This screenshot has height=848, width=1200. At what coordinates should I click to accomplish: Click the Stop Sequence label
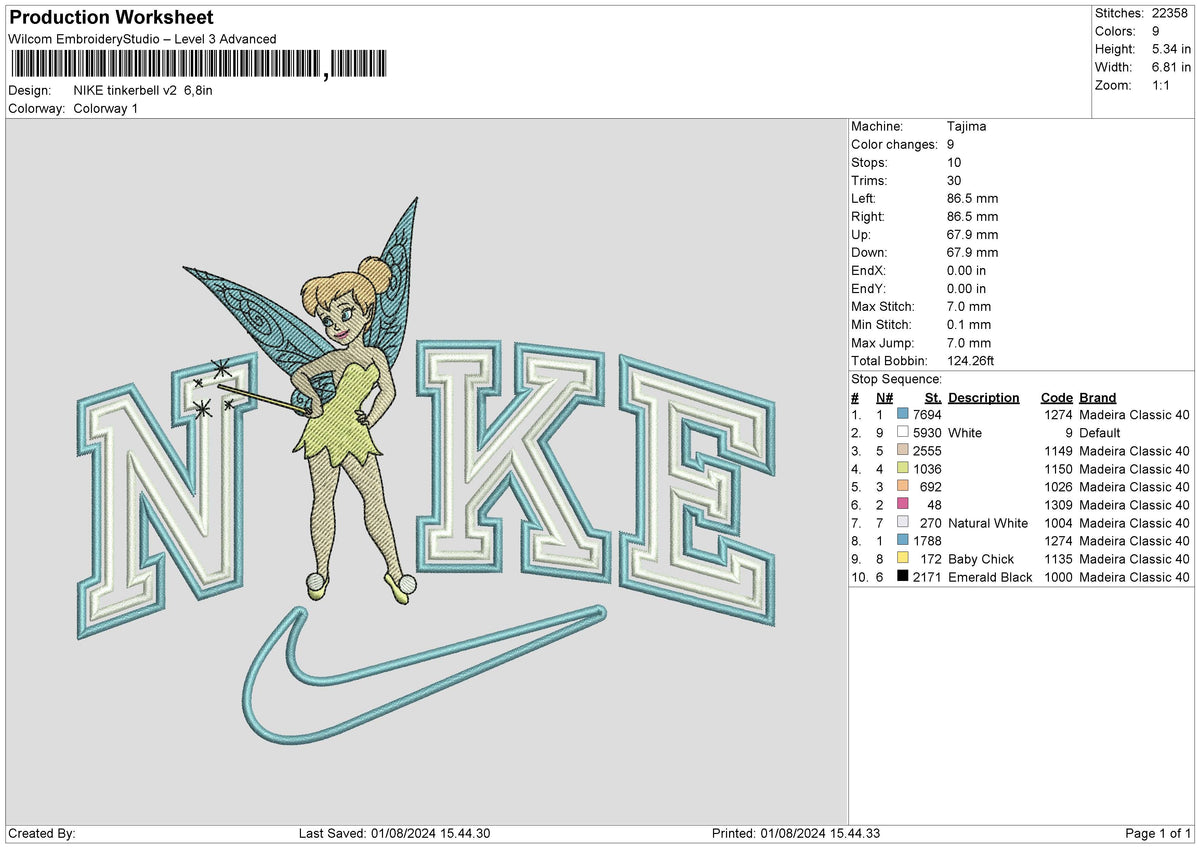896,379
